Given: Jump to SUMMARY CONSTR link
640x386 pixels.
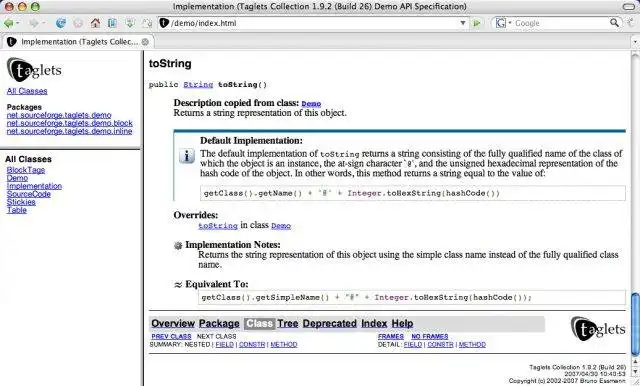Looking at the screenshot, I should [252, 345].
